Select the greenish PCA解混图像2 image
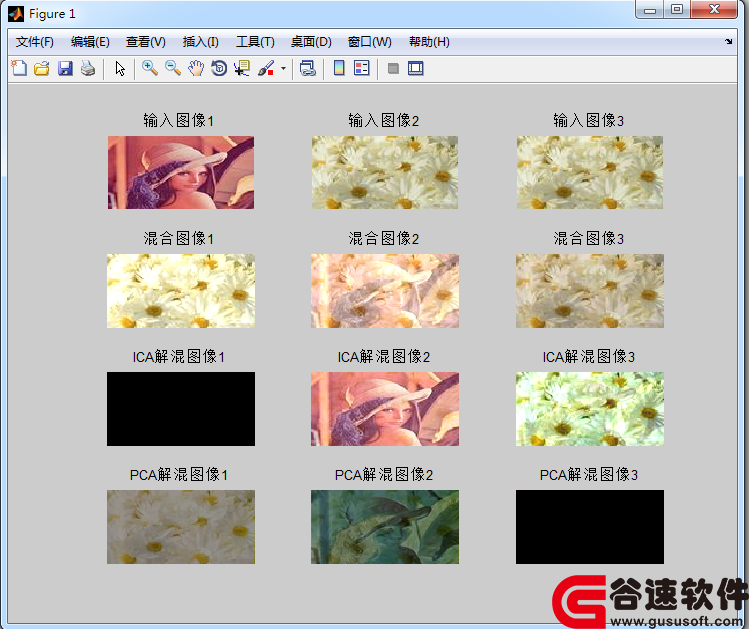The image size is (749, 629). [385, 527]
